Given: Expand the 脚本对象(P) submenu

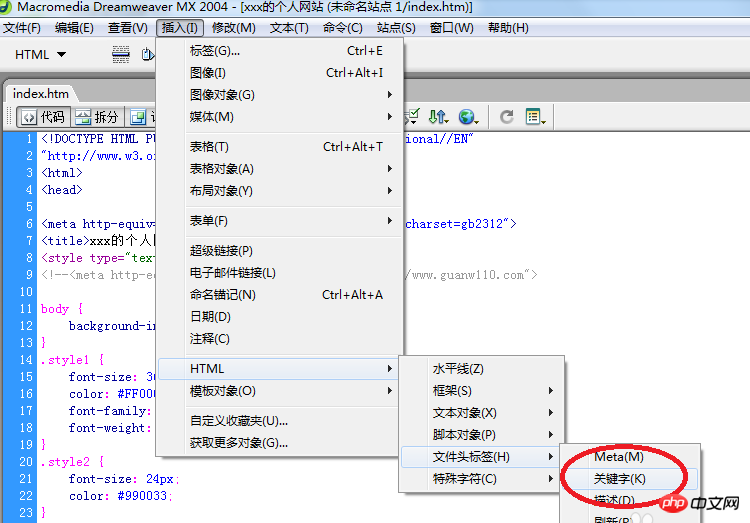Looking at the screenshot, I should coord(482,435).
